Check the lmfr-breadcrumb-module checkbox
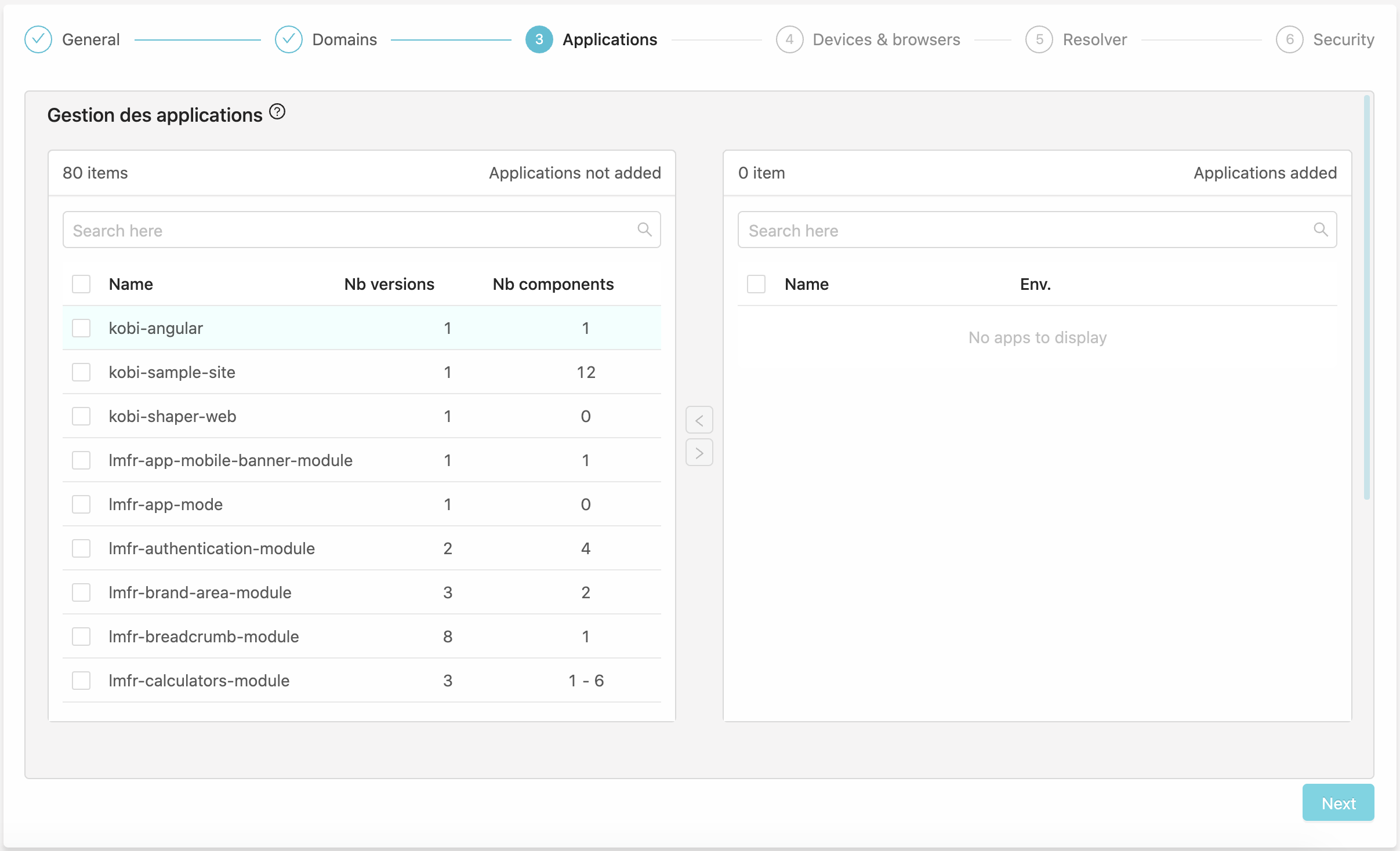Screen dimensions: 1400x851 [x=81, y=637]
